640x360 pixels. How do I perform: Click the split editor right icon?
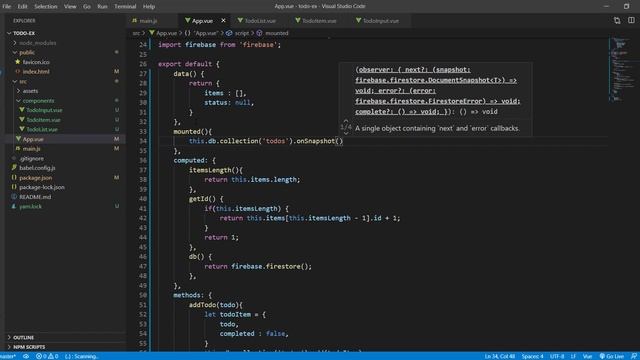[631, 20]
